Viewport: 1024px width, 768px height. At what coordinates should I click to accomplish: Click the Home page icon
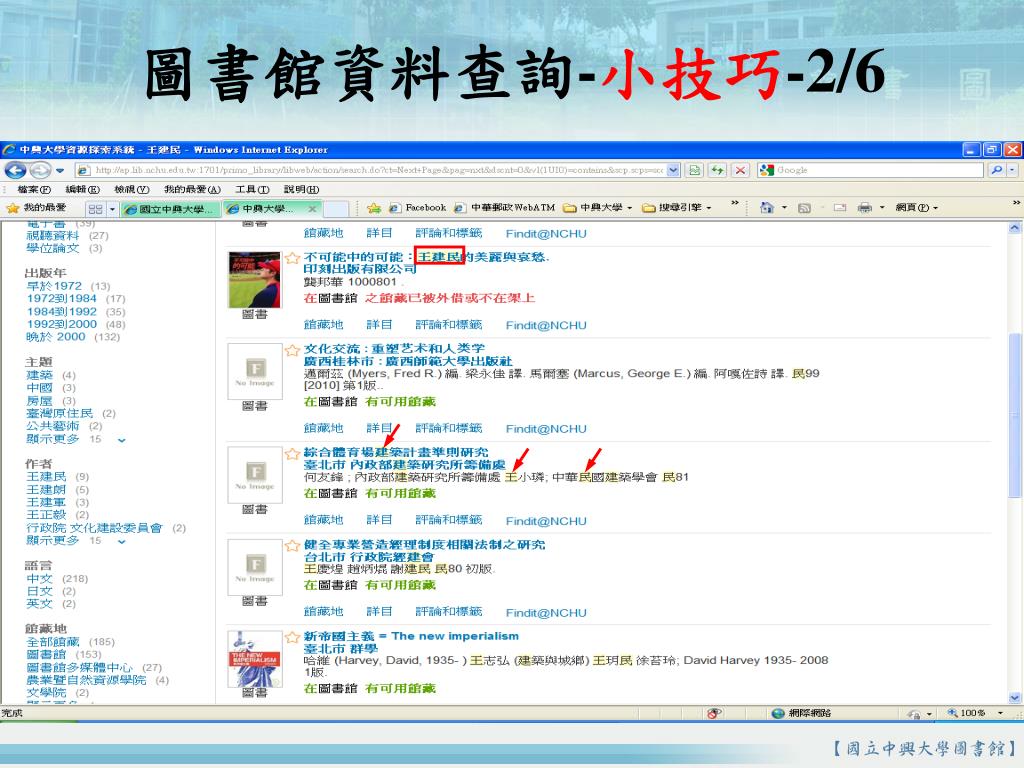click(767, 208)
